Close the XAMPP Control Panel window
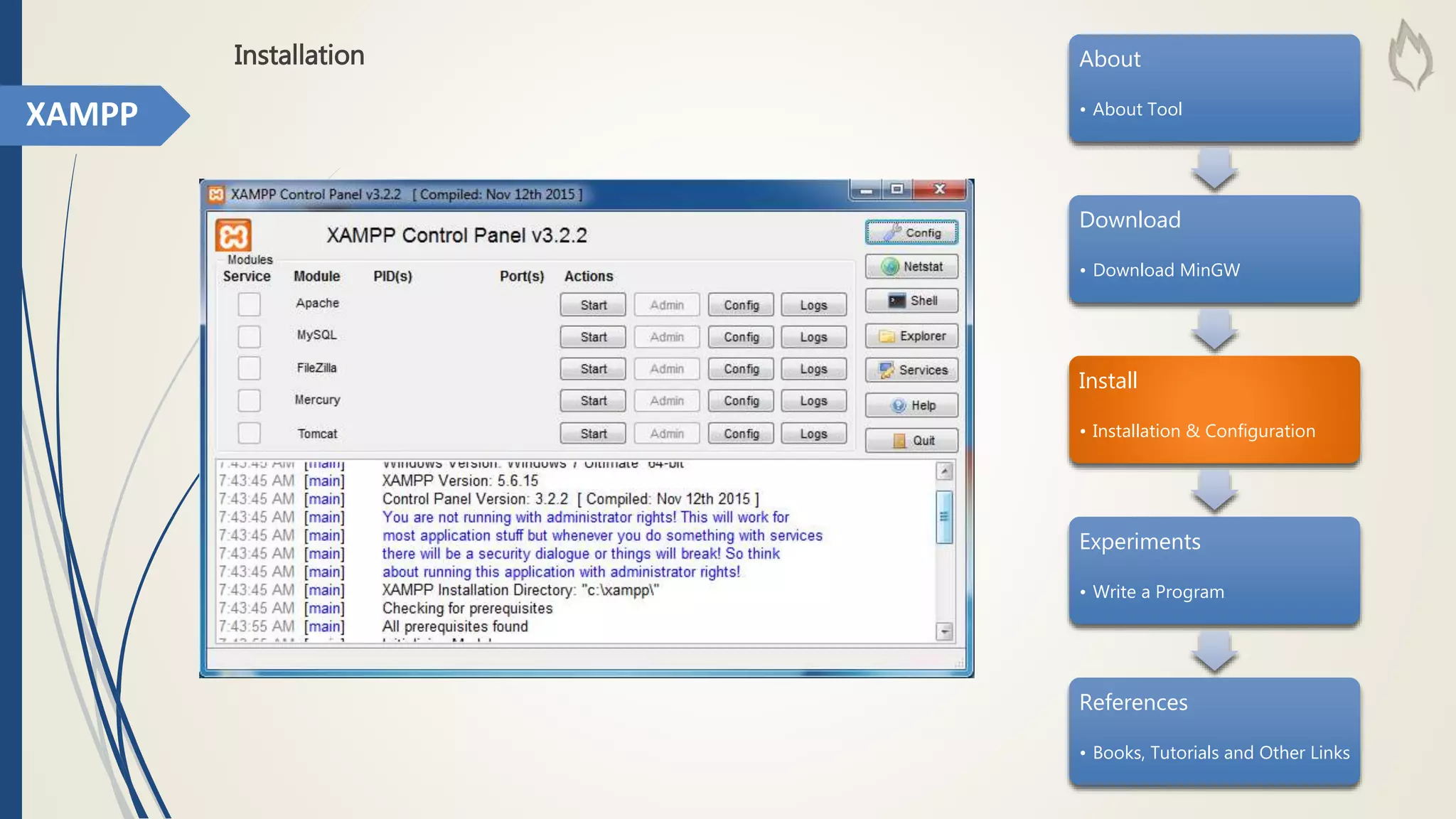Viewport: 1456px width, 819px height. point(939,190)
